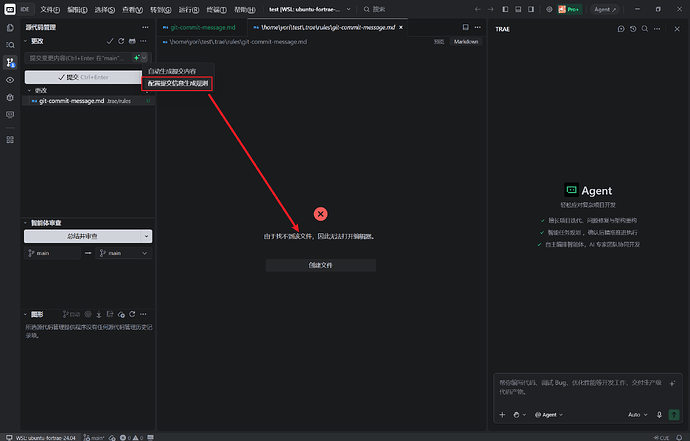The image size is (690, 441).
Task: Collapse the 图形 graph section
Action: click(26, 314)
